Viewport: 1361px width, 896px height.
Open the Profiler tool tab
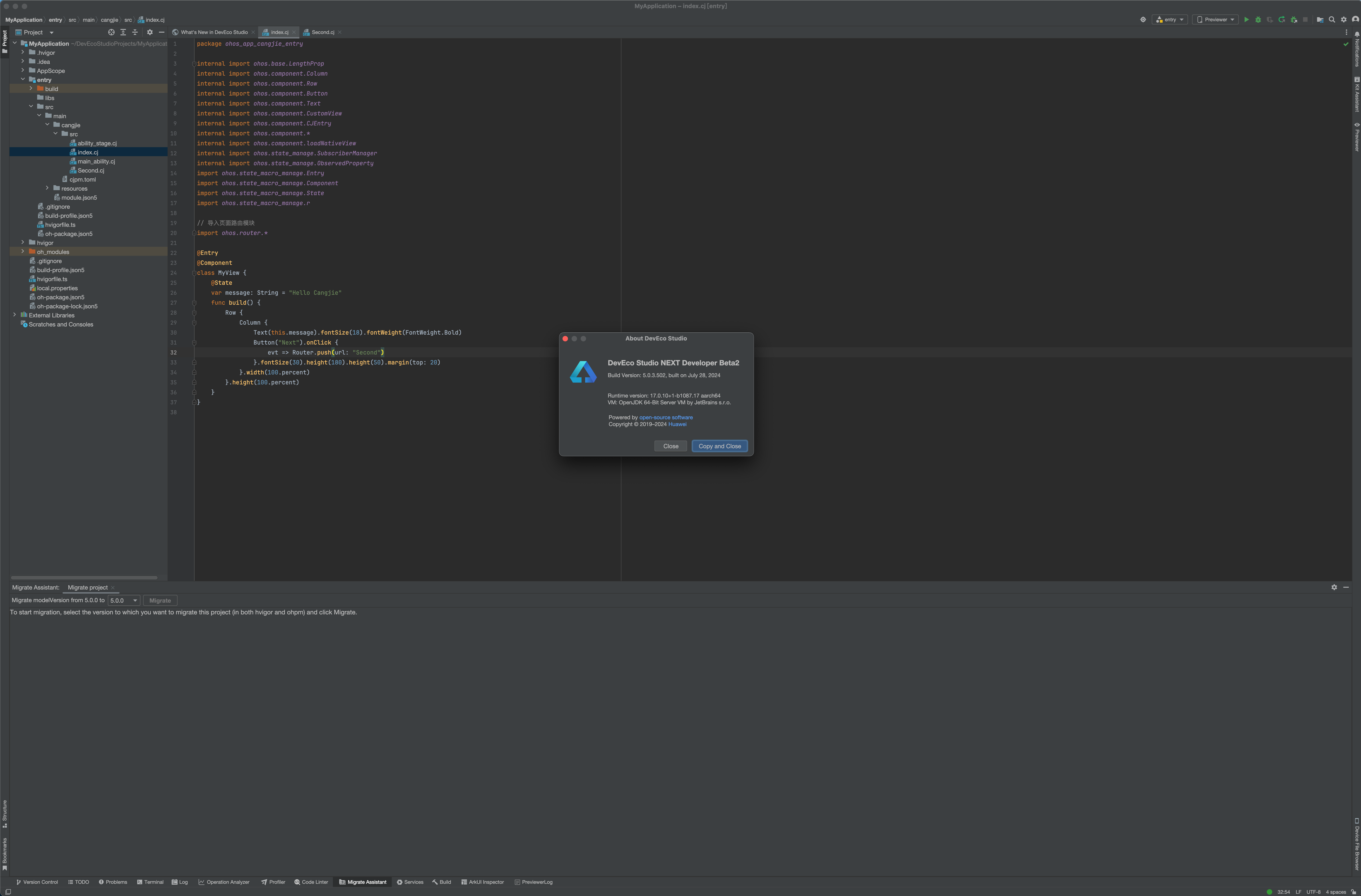[x=273, y=882]
